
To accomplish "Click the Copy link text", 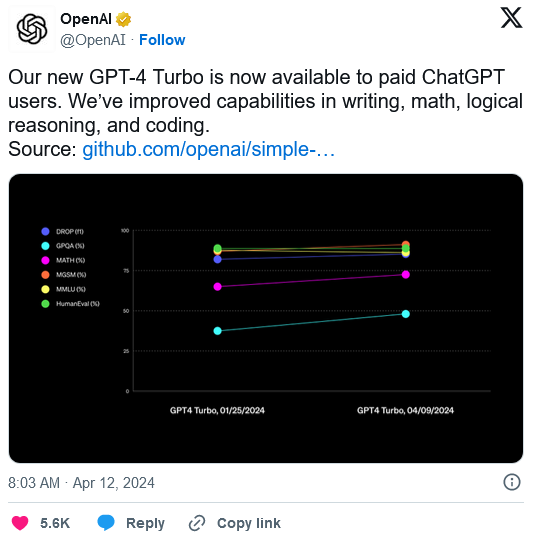I will 249,523.
